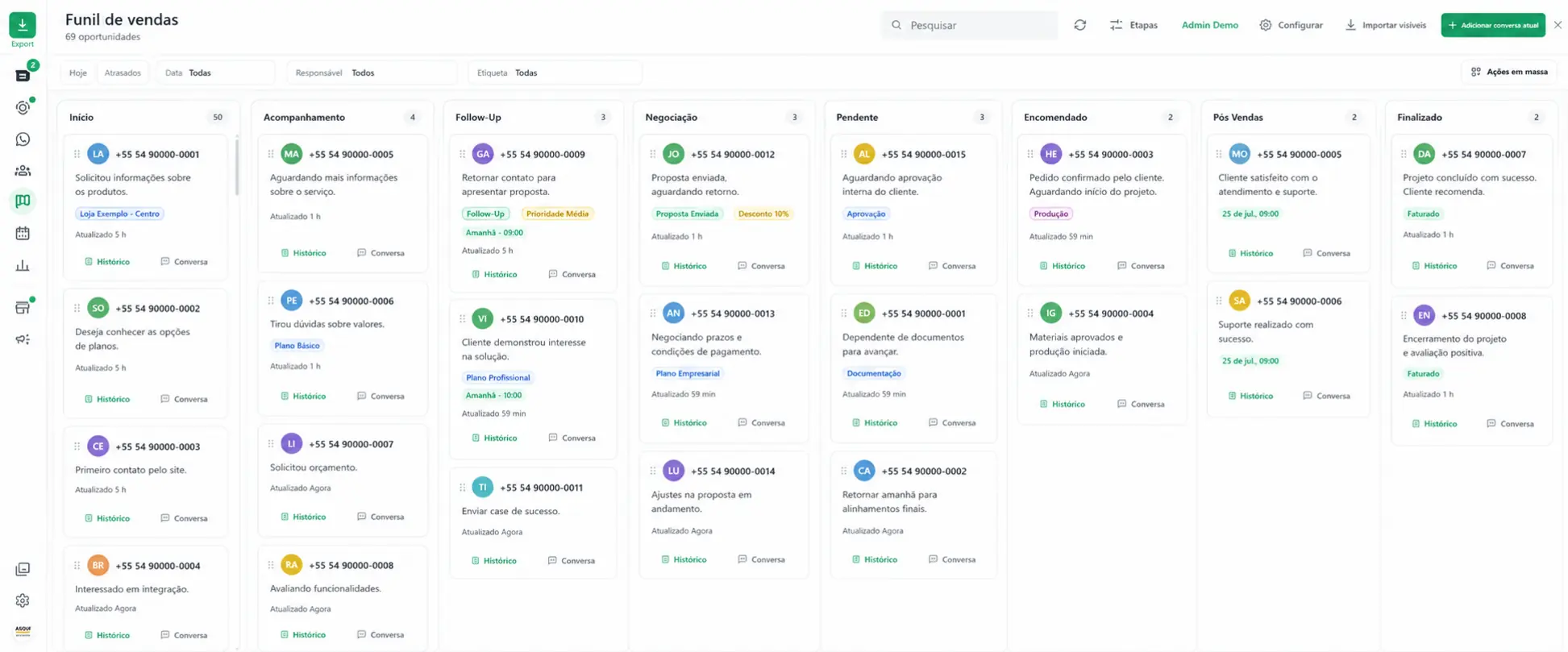Open the inbox icon with badge 2
The width and height of the screenshot is (1568, 652).
point(23,75)
